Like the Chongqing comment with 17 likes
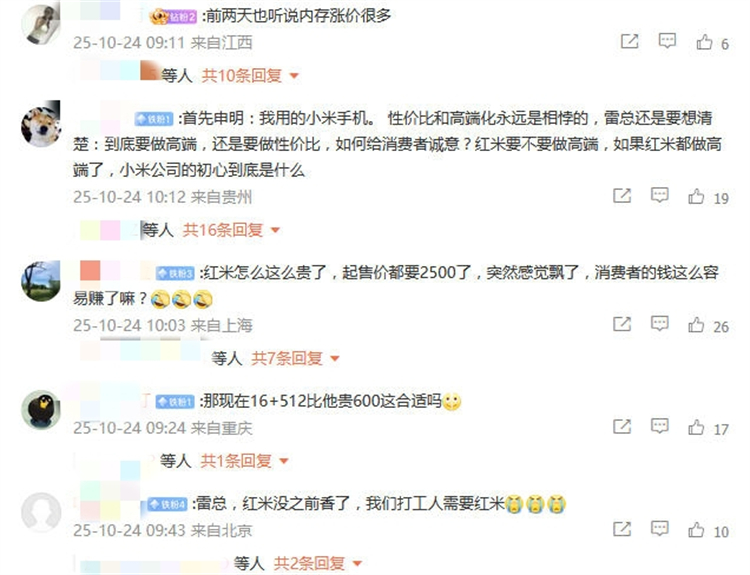Image resolution: width=750 pixels, height=575 pixels. pyautogui.click(x=696, y=427)
